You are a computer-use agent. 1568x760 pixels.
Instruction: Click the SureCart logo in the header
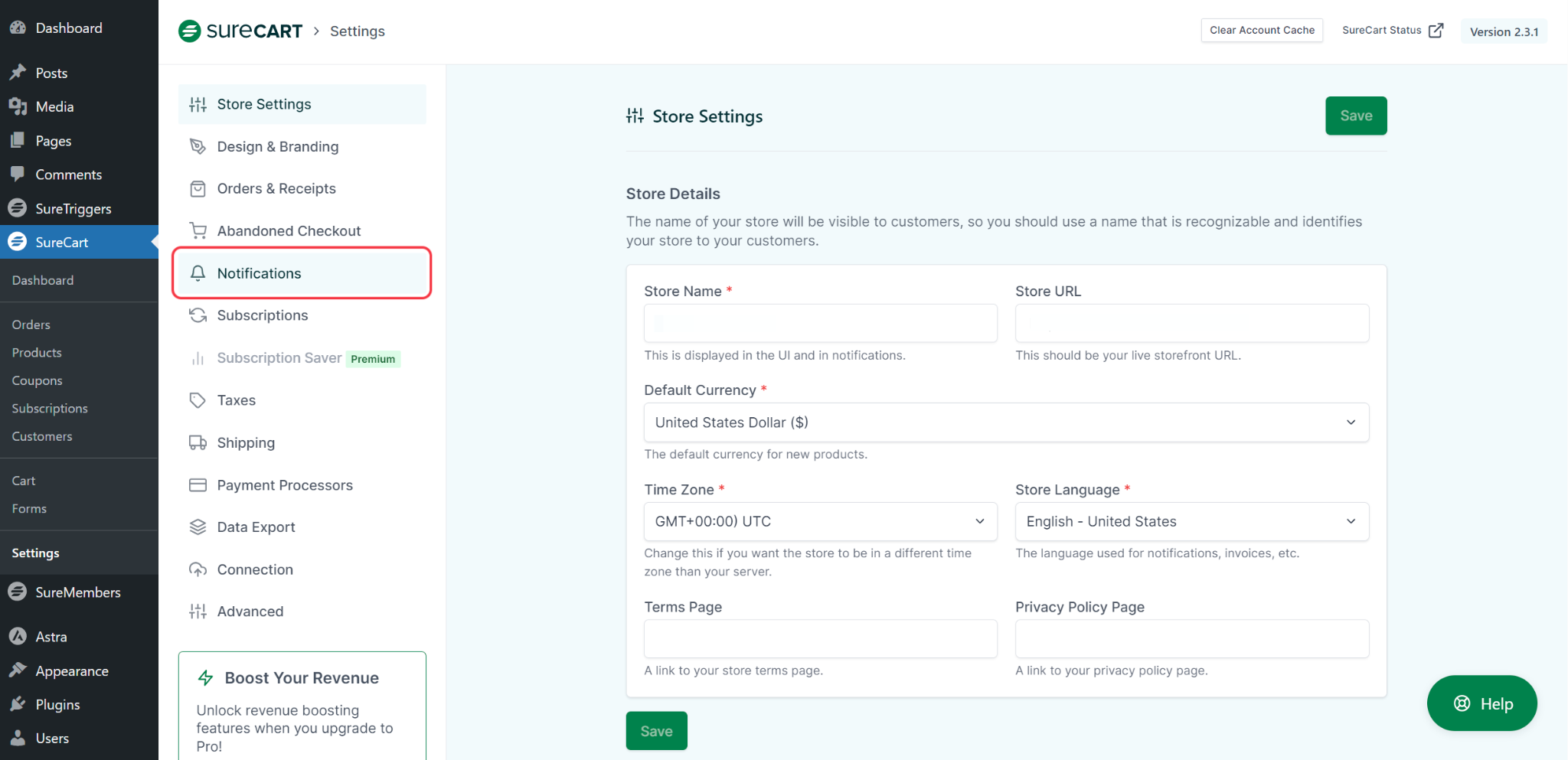[x=240, y=31]
